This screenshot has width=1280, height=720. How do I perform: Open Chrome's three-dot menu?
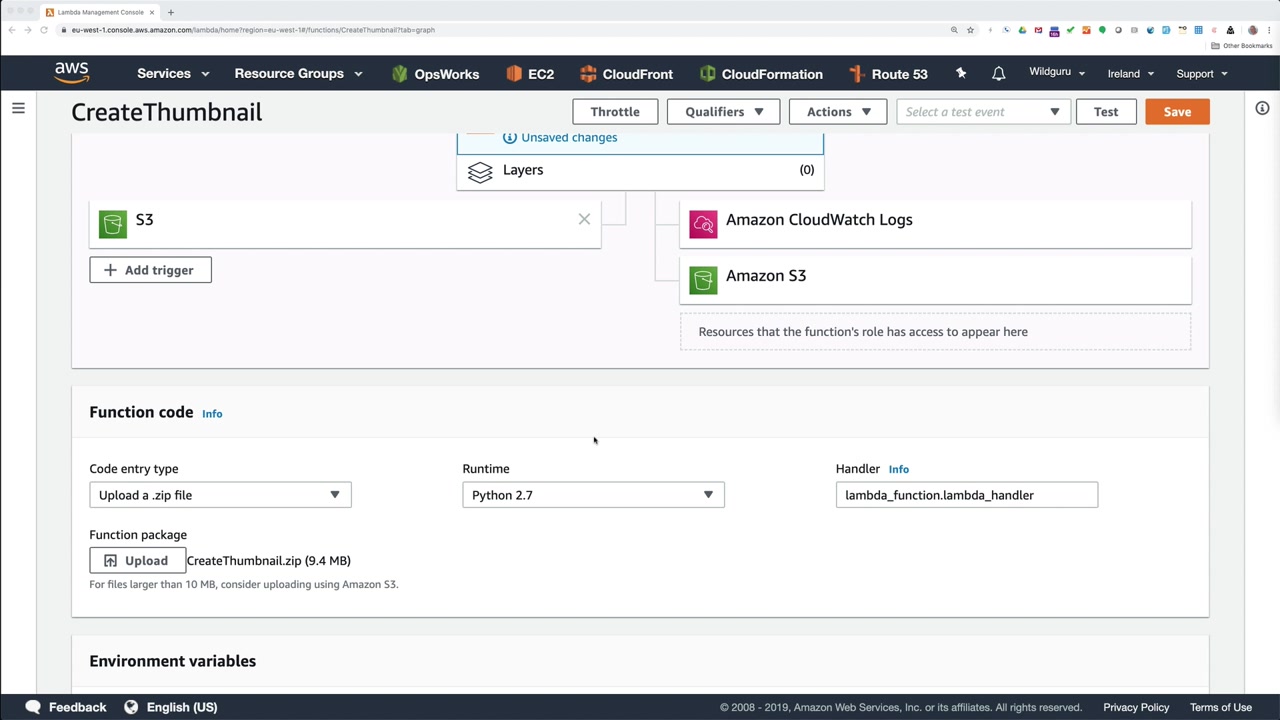coord(1270,30)
